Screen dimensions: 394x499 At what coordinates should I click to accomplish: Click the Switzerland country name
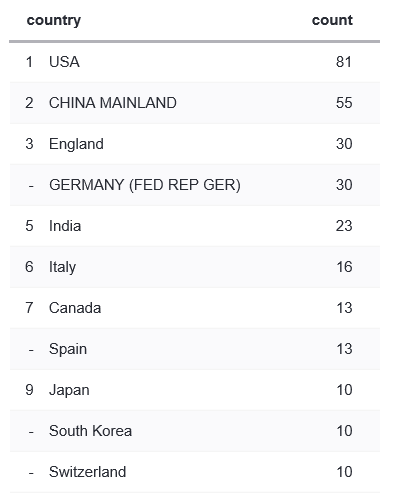pos(88,472)
